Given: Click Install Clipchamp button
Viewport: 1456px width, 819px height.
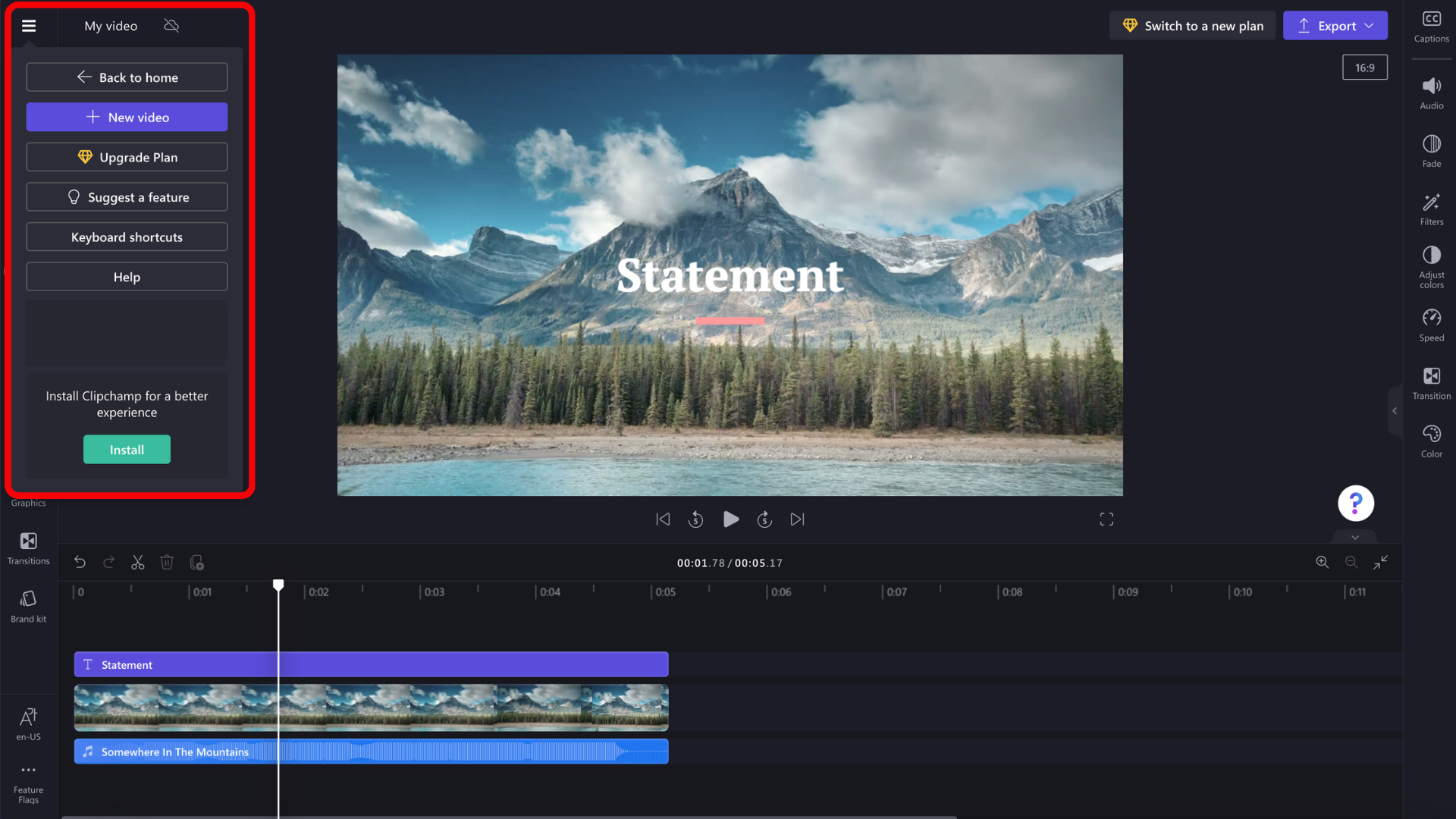Looking at the screenshot, I should [127, 449].
